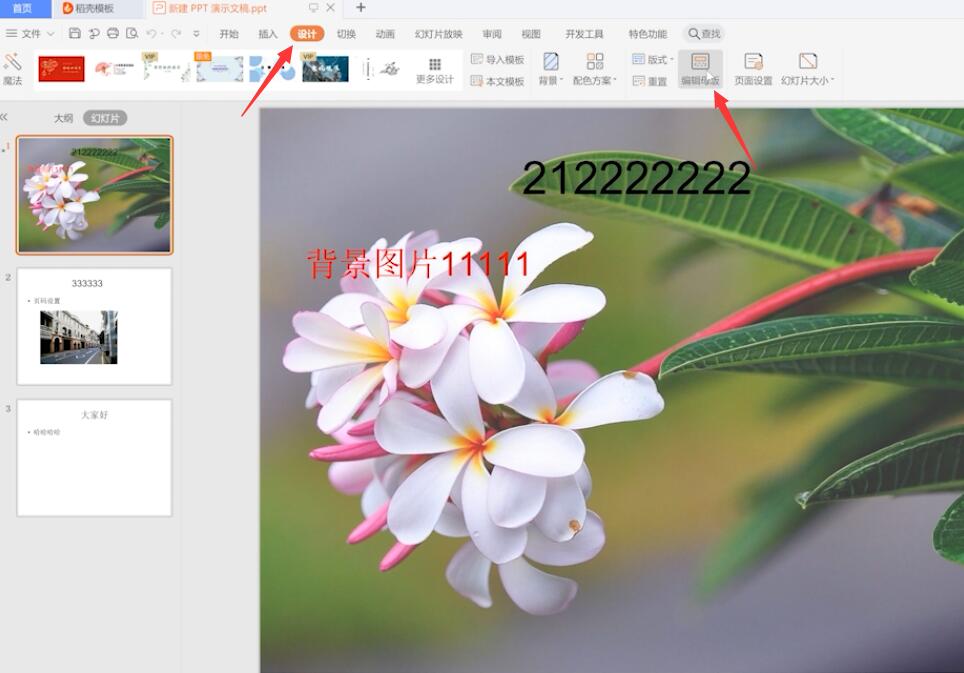The width and height of the screenshot is (964, 673).
Task: Open 页面设置 (Page setup)
Action: coord(753,69)
